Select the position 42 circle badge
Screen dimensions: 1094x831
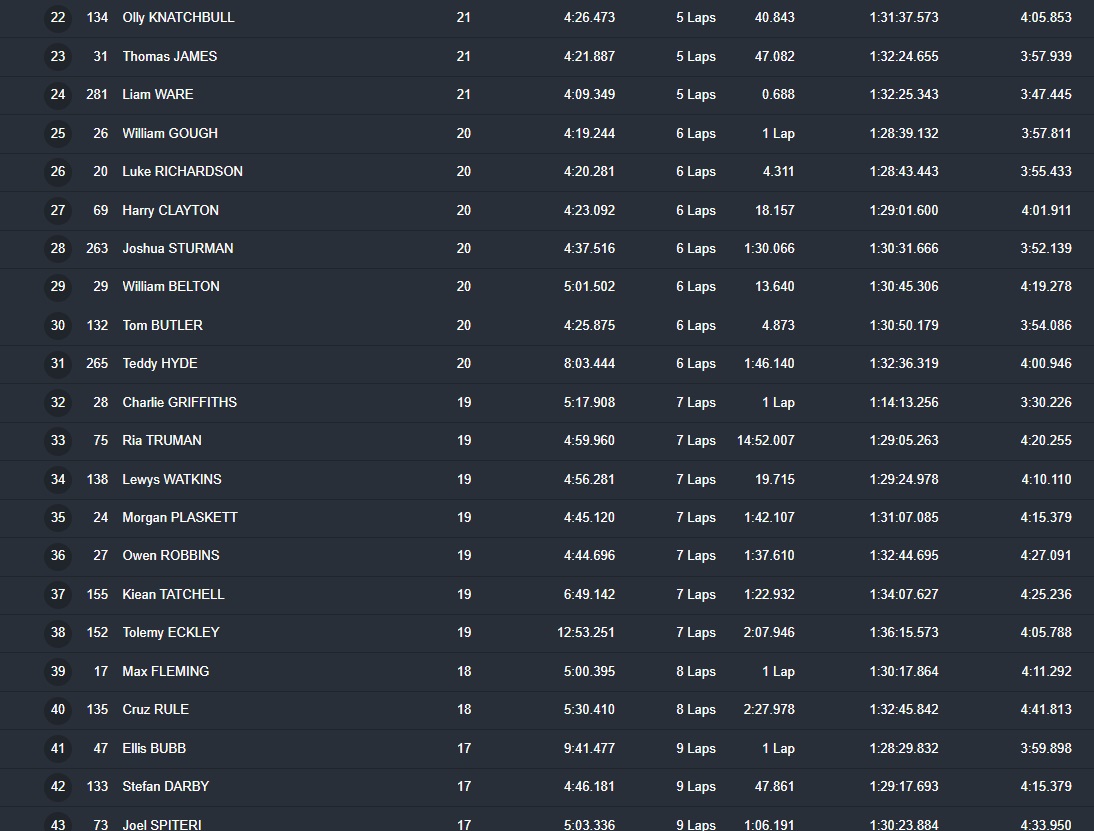58,786
